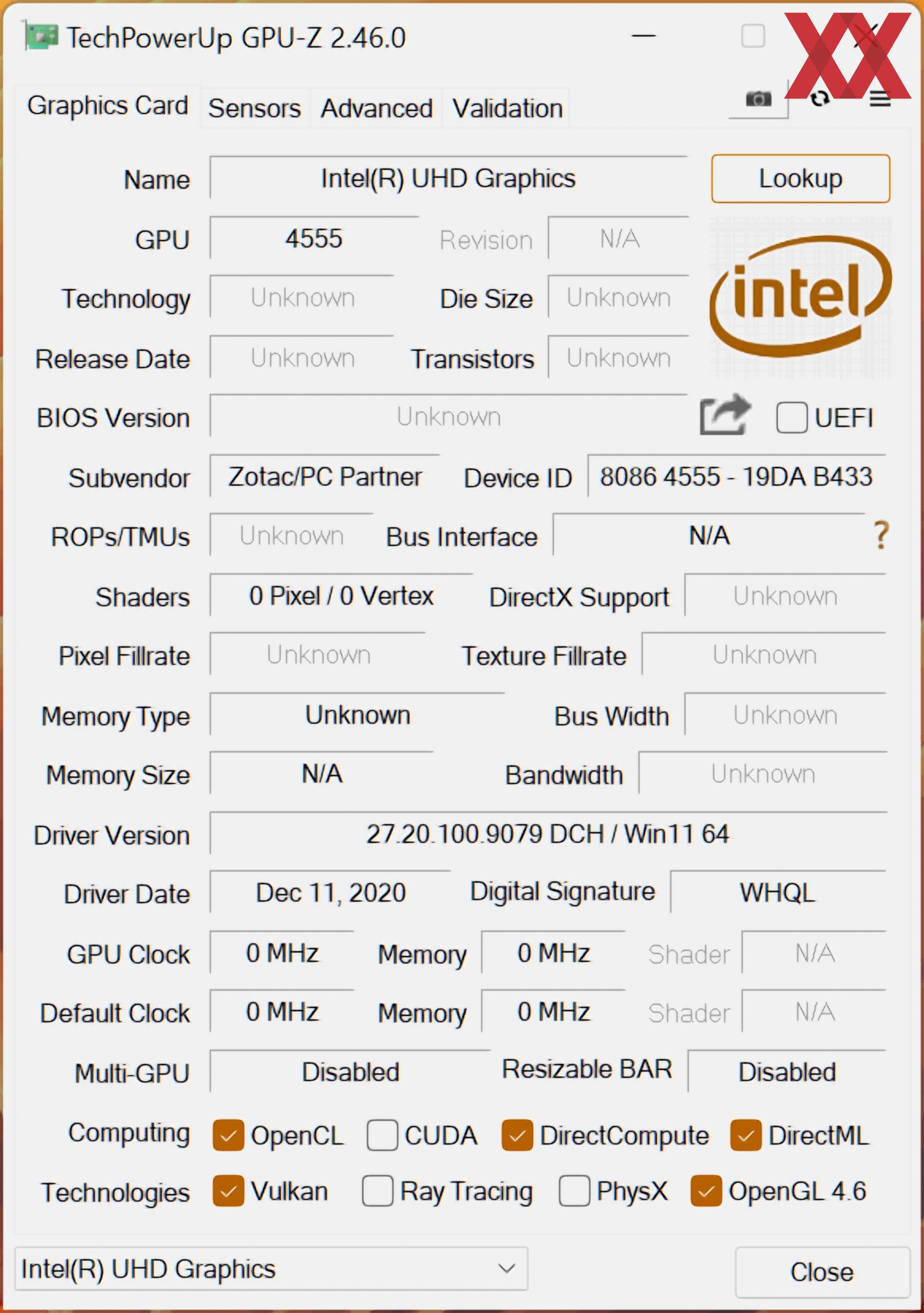Click the refresh icon in toolbar
The width and height of the screenshot is (924, 1313).
(820, 99)
